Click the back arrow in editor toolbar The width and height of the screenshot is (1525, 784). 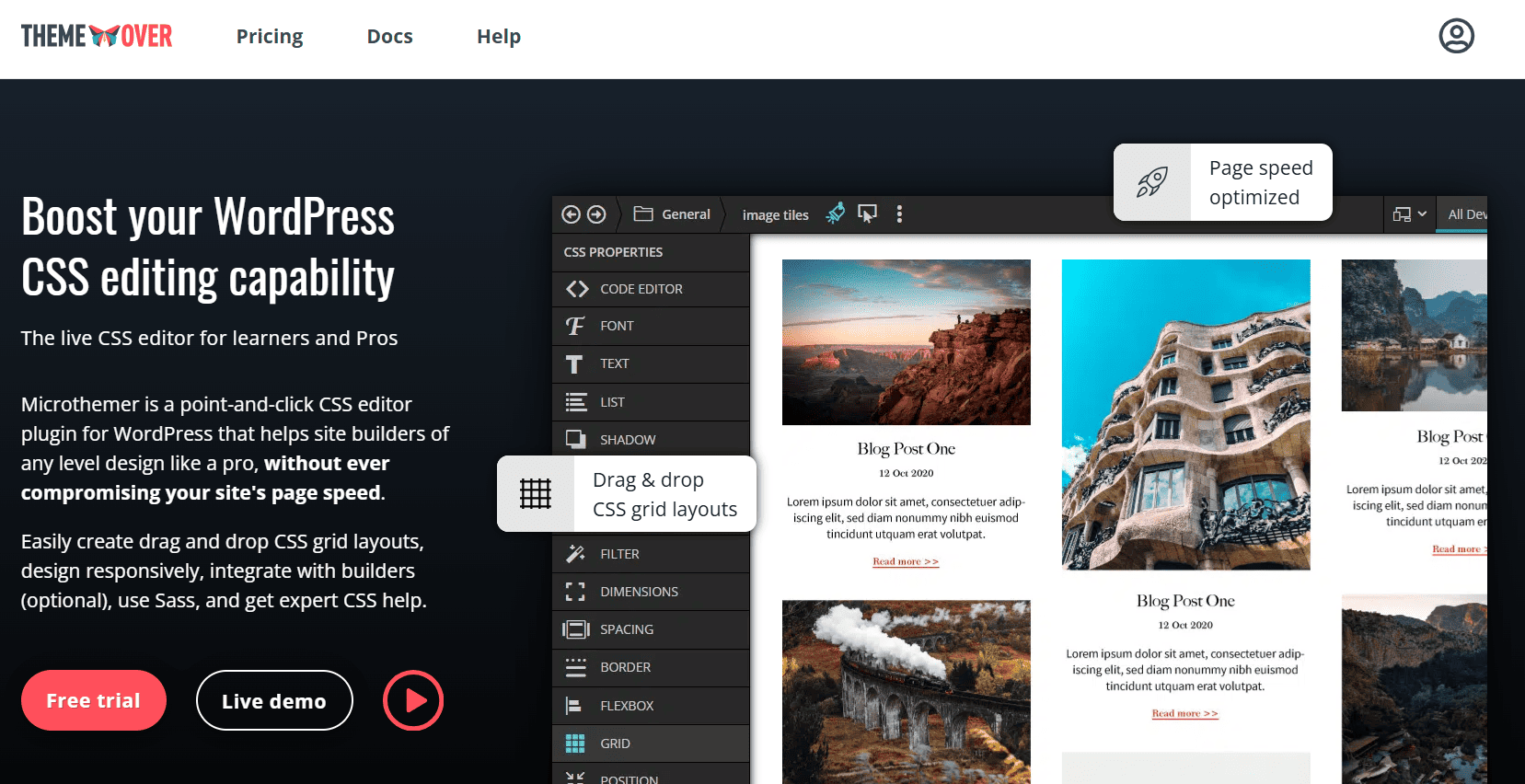[x=571, y=214]
